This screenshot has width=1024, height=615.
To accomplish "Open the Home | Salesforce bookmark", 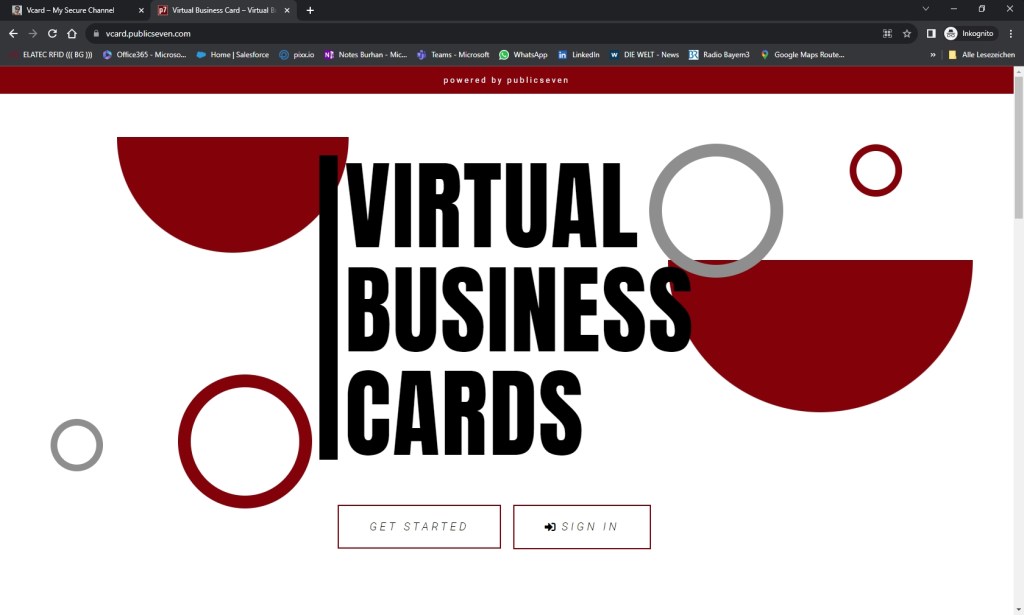I will (232, 55).
